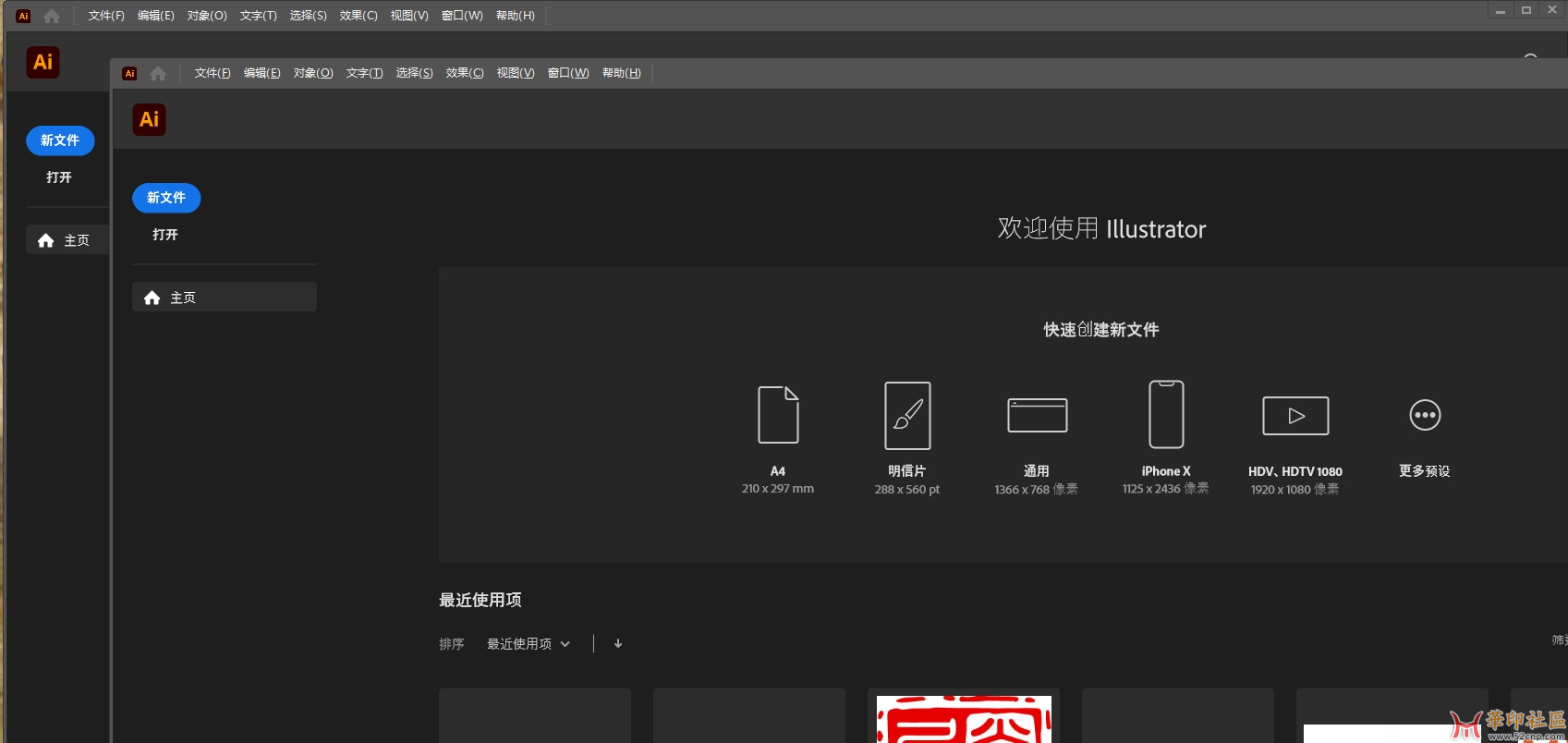Open 窗口(W) menu in front window

point(568,73)
